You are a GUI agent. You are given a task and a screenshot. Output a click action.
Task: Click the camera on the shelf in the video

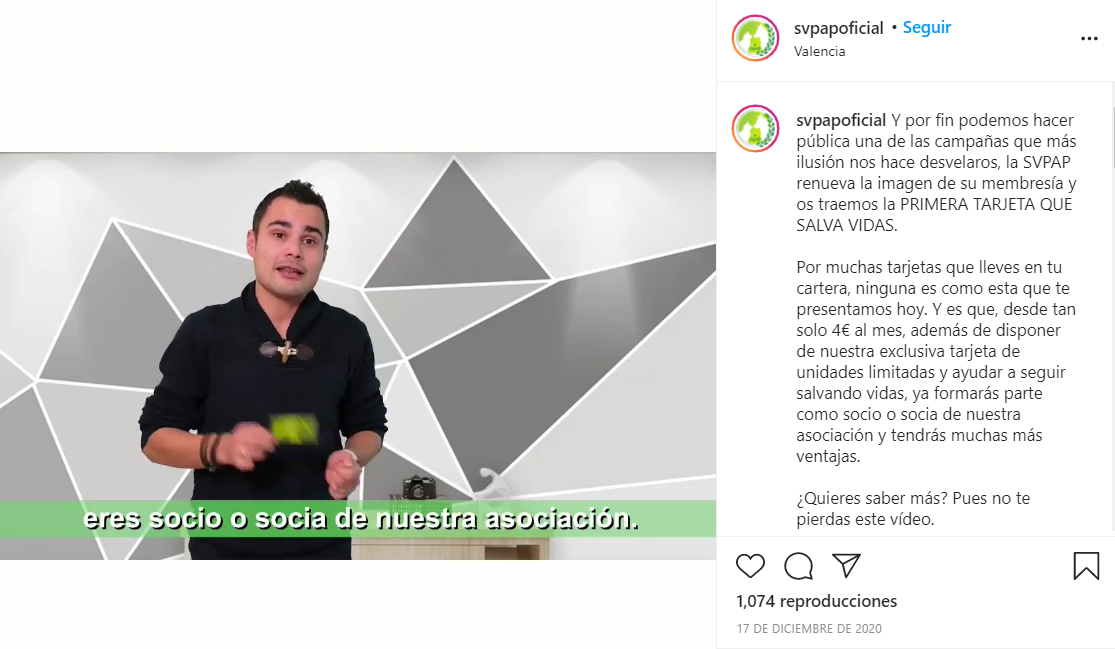419,488
